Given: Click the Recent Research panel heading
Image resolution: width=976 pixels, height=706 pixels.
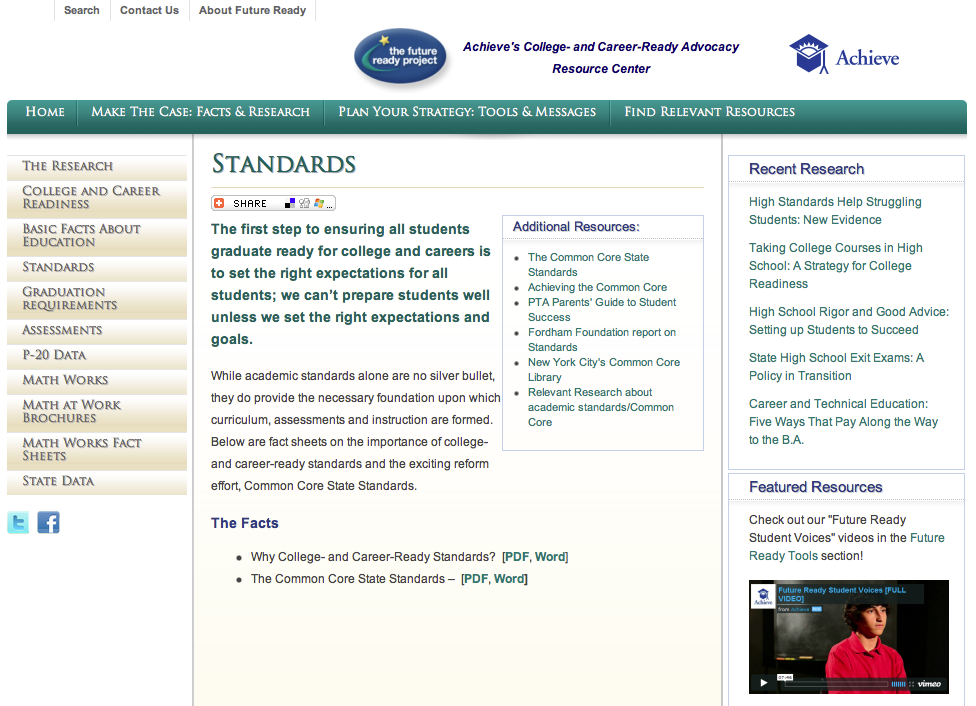Looking at the screenshot, I should click(x=806, y=169).
